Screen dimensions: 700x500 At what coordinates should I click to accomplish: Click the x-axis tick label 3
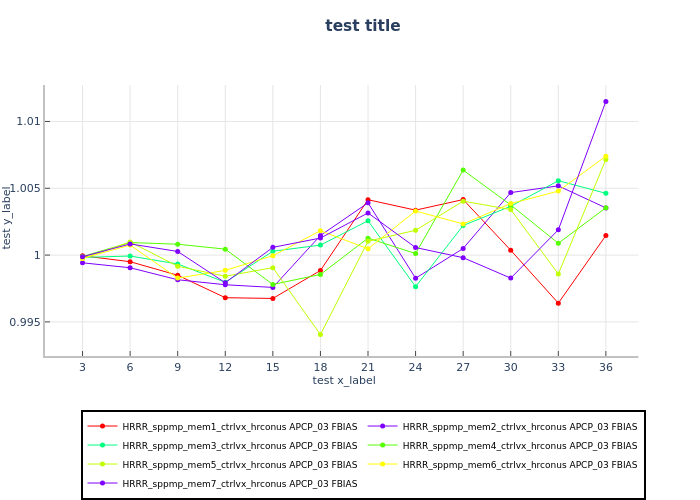[x=82, y=367]
